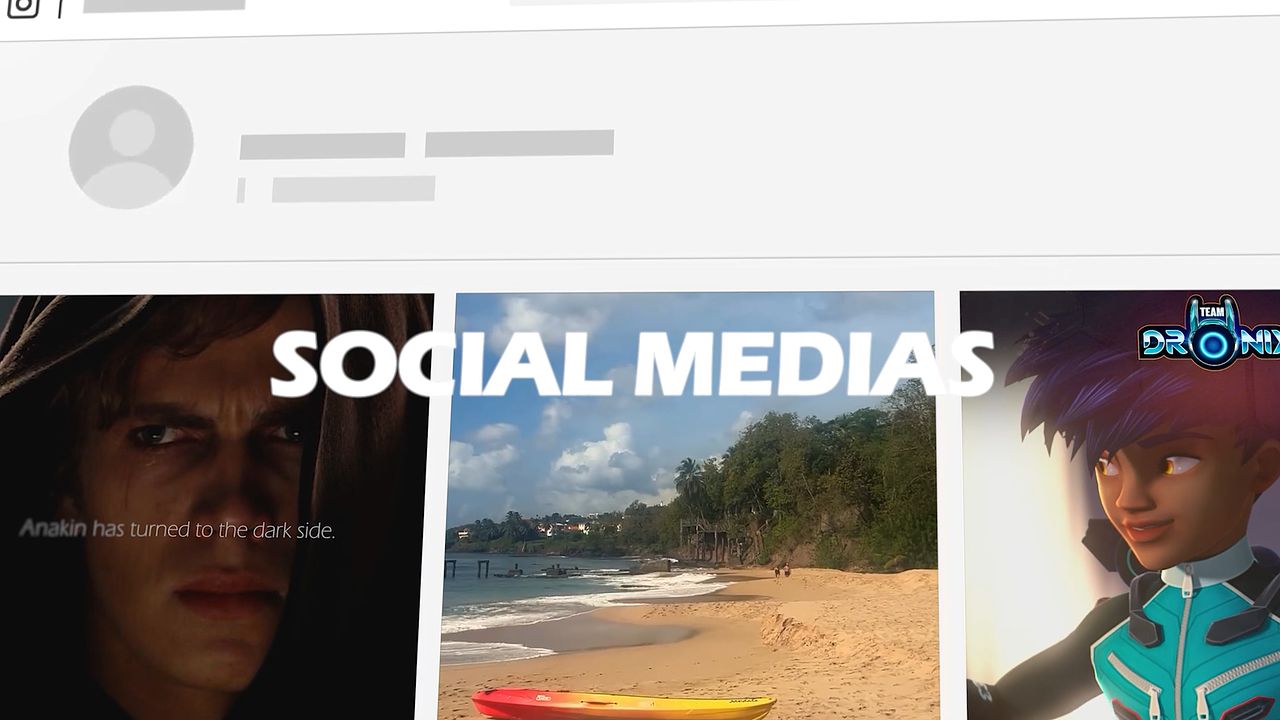Open the Team Dronix character post

1121,504
